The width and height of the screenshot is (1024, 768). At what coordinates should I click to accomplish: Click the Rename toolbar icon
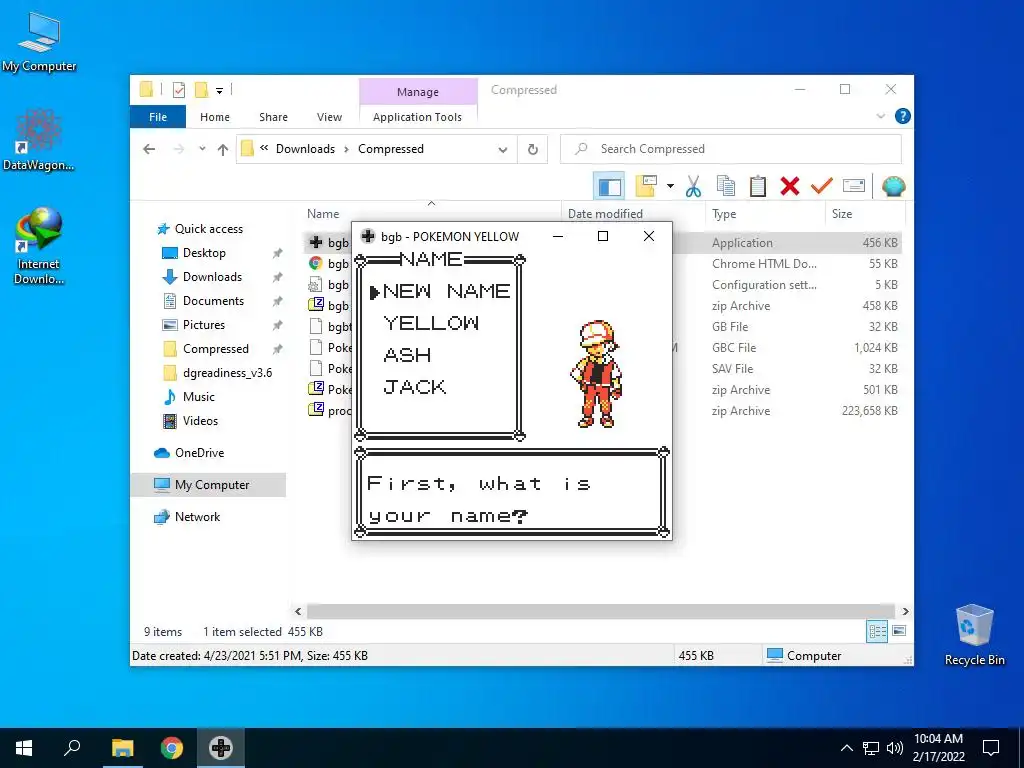coord(854,187)
